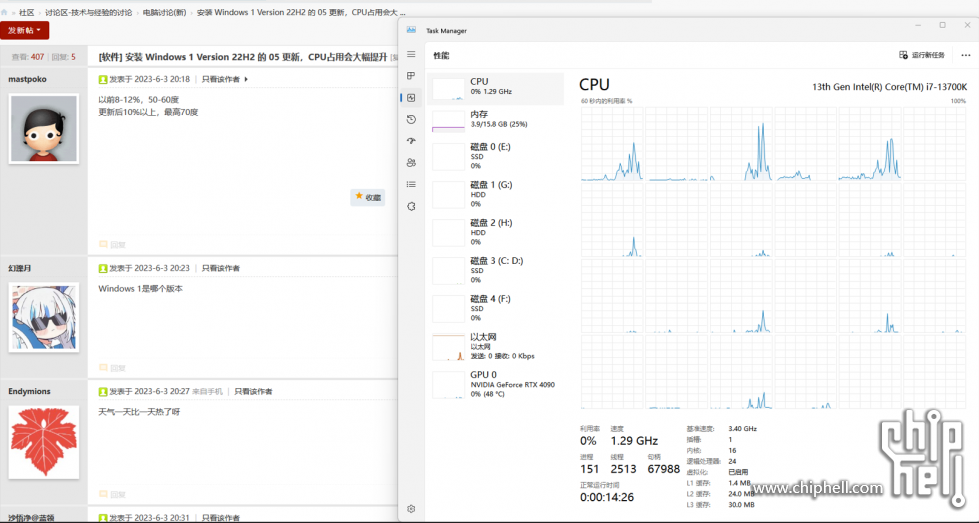This screenshot has height=523, width=979.
Task: Click the 回复 reply link under 幻想月's post
Action: coord(114,368)
